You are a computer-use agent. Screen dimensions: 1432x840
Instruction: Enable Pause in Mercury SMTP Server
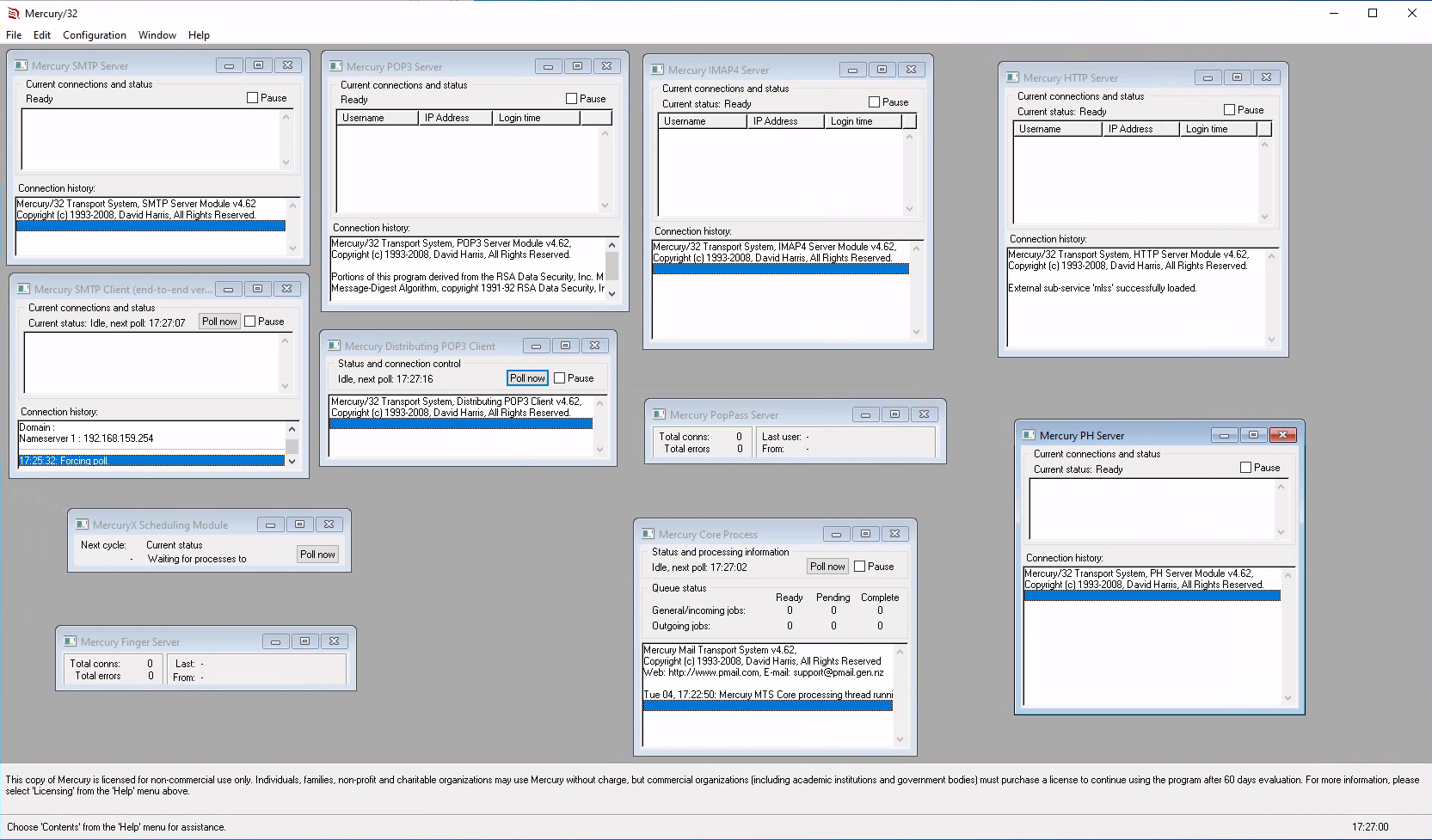click(x=252, y=98)
